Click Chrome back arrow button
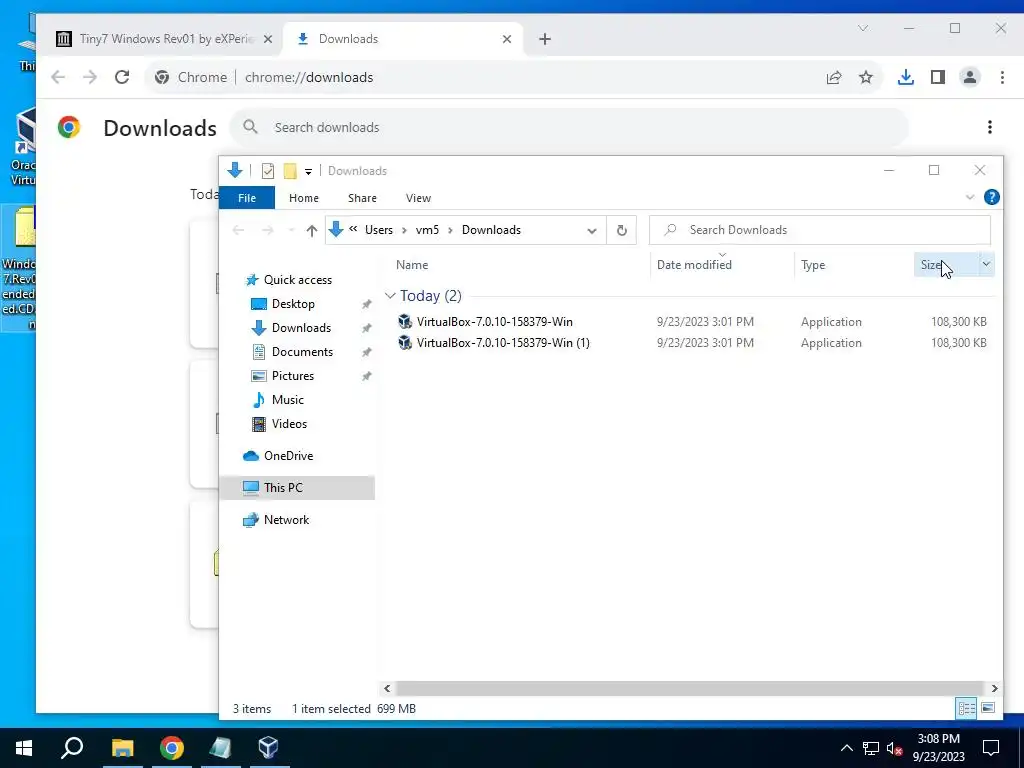 pyautogui.click(x=58, y=77)
